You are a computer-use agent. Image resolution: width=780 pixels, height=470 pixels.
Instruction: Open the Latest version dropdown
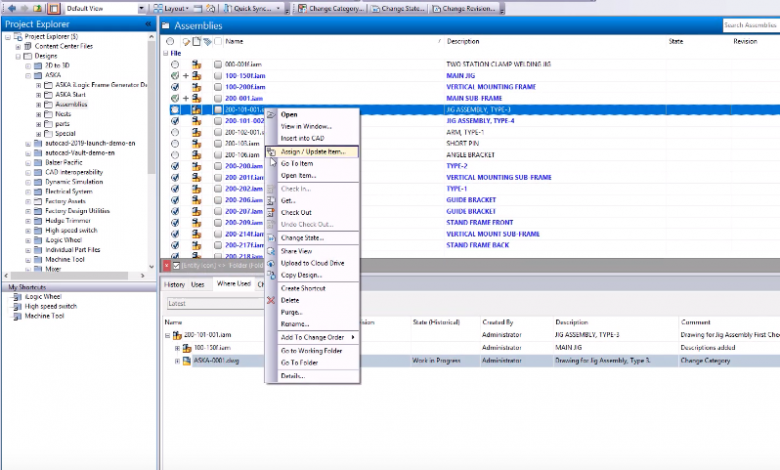(210, 303)
